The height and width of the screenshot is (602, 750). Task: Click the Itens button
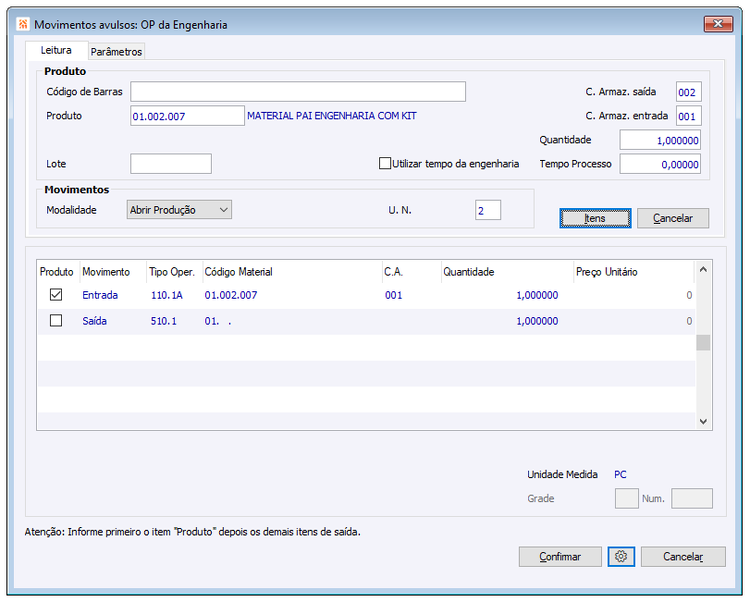[595, 219]
